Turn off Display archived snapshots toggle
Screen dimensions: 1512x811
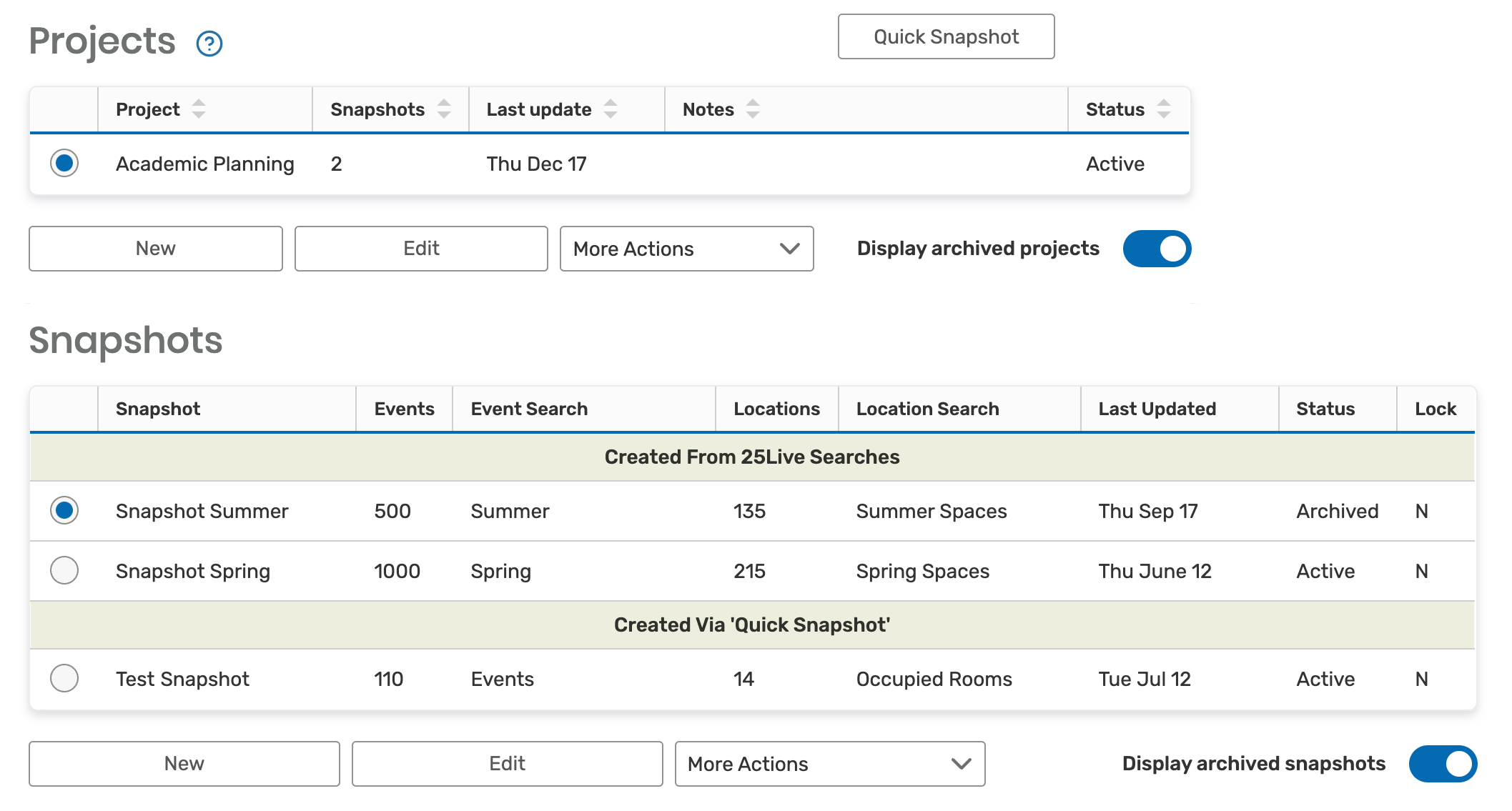[x=1443, y=764]
